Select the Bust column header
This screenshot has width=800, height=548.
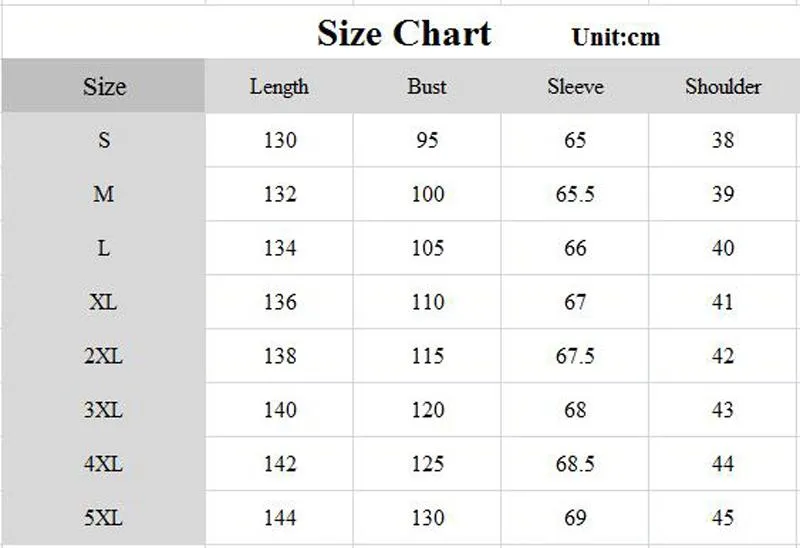[427, 86]
